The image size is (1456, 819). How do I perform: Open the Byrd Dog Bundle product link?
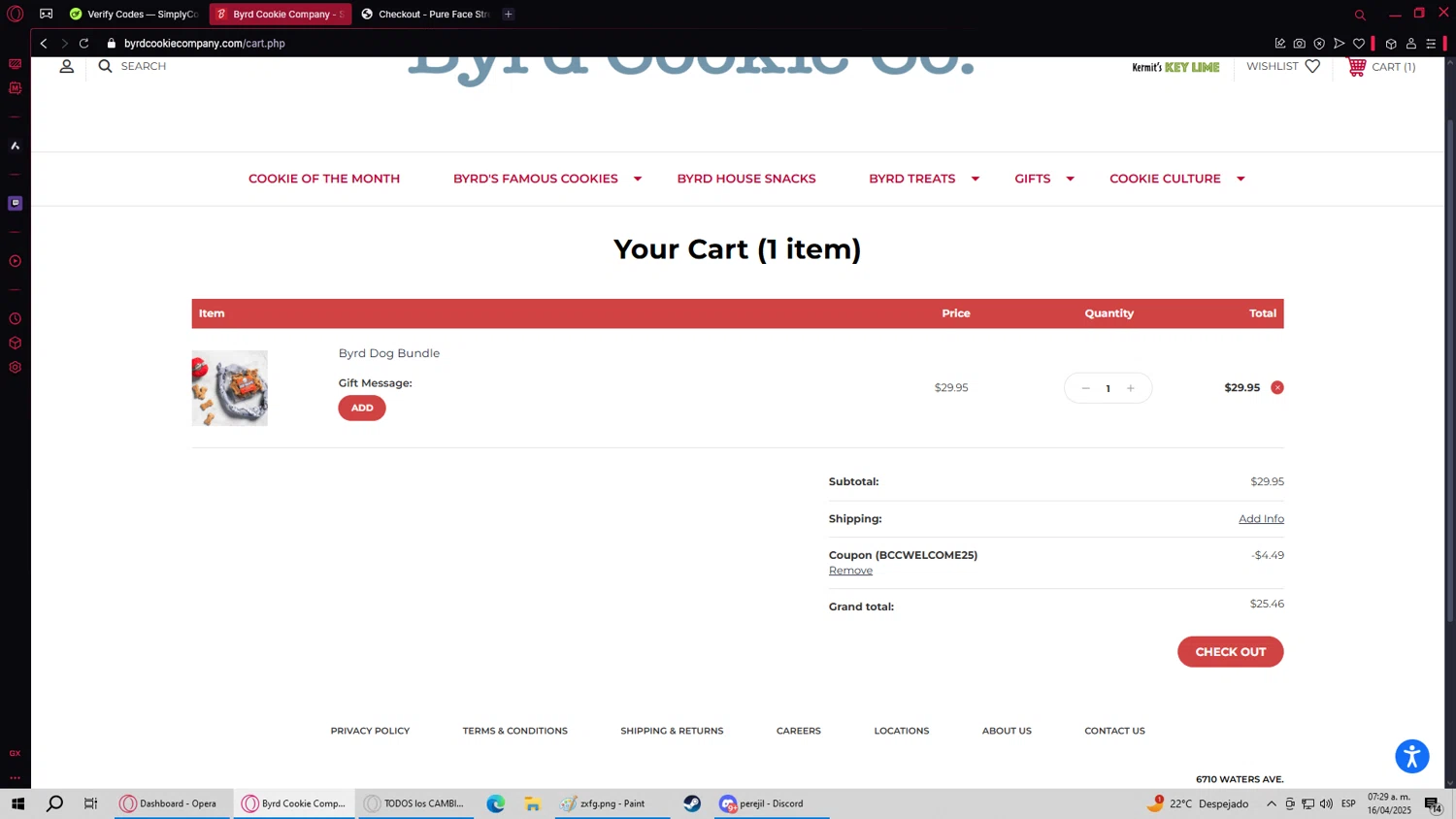pos(389,353)
